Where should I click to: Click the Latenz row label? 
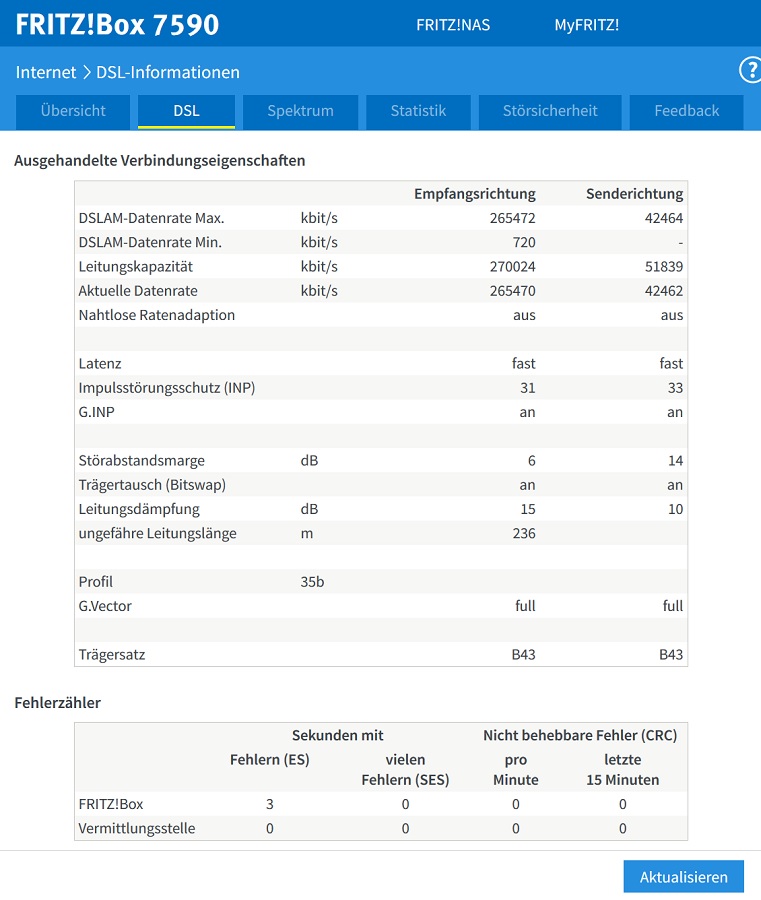pyautogui.click(x=100, y=364)
